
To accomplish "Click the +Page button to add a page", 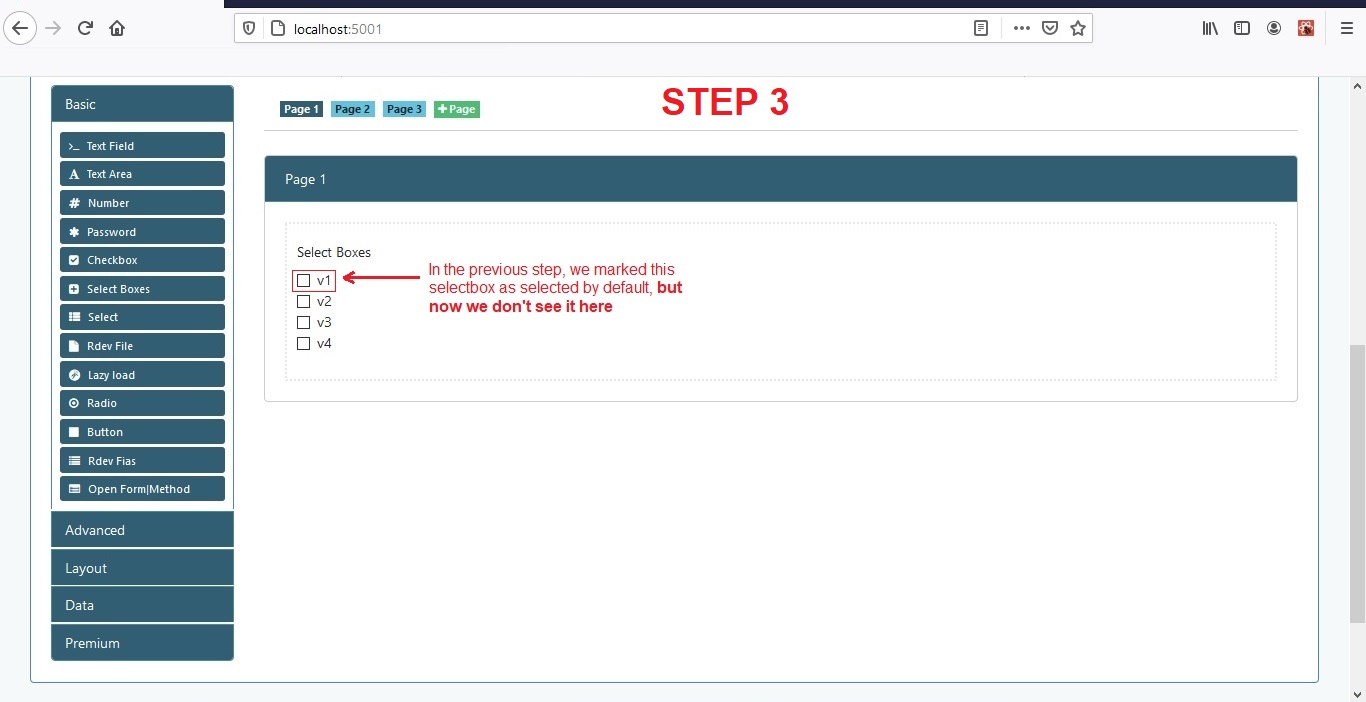I will coord(457,109).
